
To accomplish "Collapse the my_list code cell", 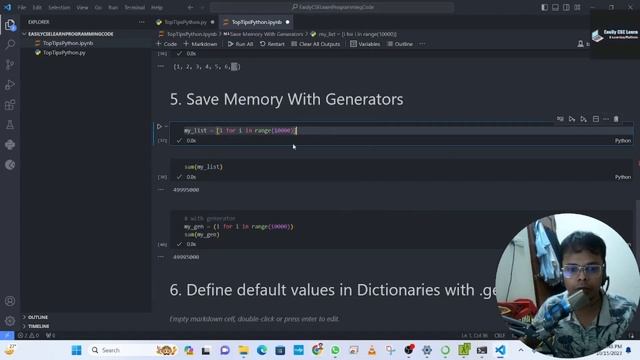I will [166, 127].
